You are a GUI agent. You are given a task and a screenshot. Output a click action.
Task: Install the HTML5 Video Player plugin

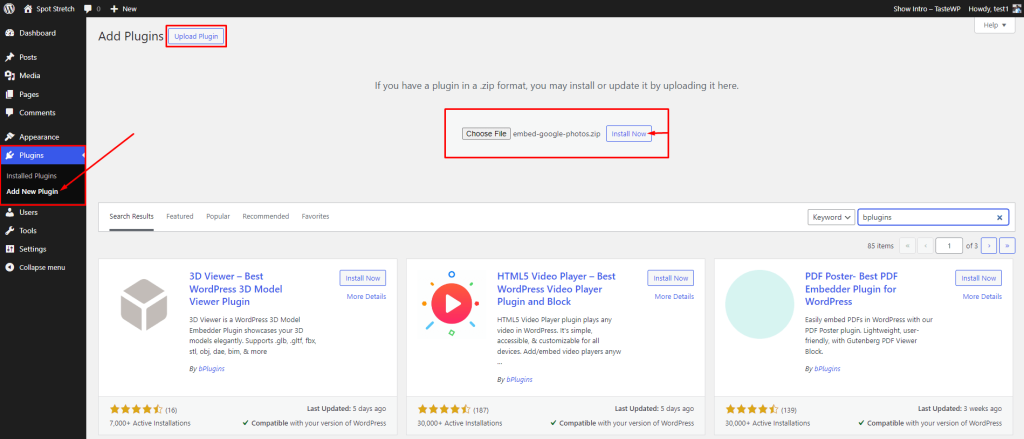[670, 278]
